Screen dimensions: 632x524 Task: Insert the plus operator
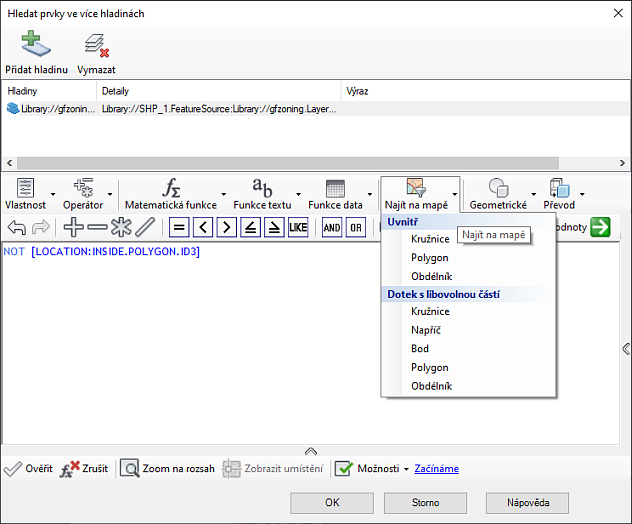[74, 227]
